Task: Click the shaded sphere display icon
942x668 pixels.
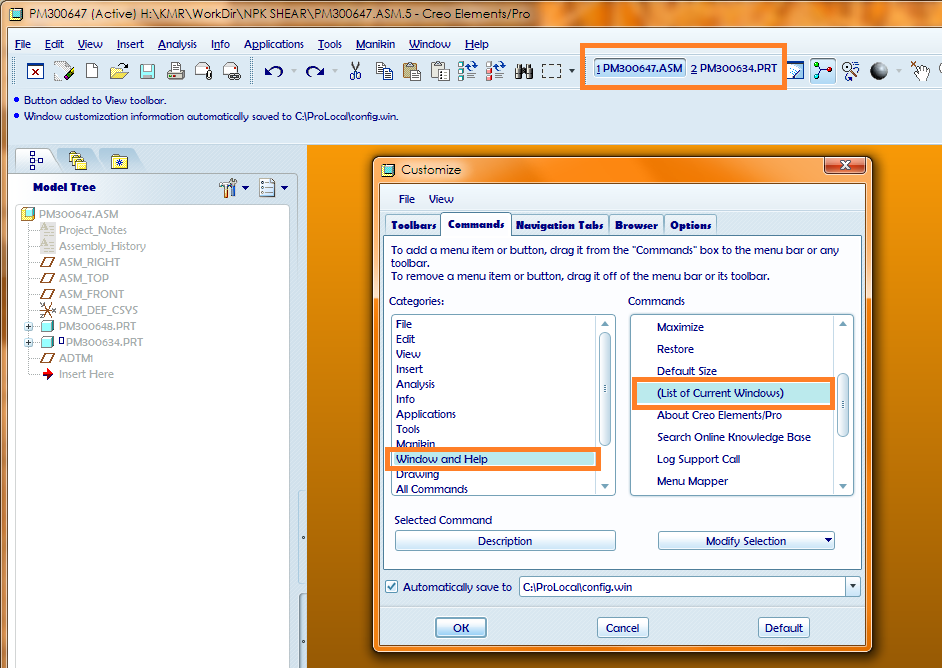Action: (879, 71)
